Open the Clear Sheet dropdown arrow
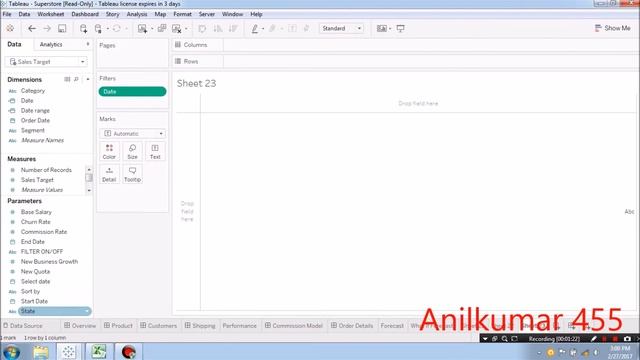 (186, 29)
